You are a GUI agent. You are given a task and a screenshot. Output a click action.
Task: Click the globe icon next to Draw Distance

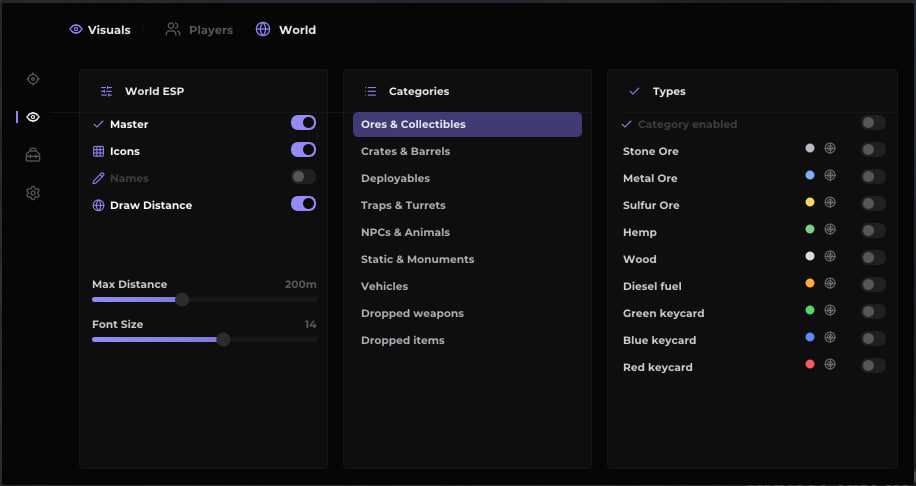pos(98,205)
